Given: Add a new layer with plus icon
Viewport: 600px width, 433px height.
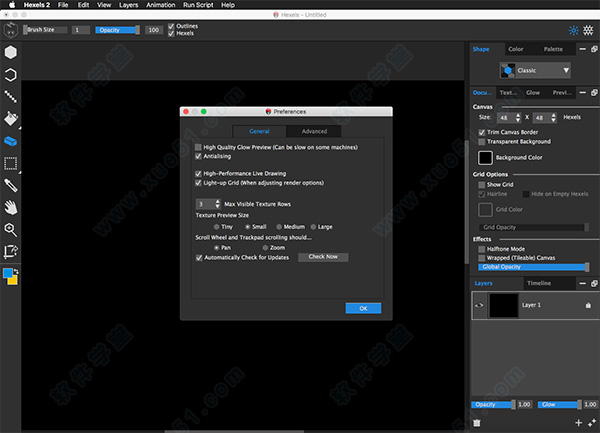Looking at the screenshot, I should tap(579, 423).
